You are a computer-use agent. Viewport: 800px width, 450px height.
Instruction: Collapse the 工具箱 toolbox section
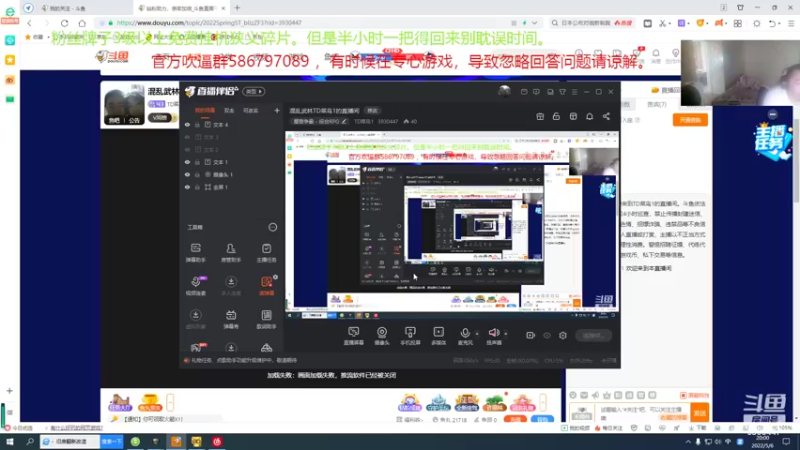point(272,227)
